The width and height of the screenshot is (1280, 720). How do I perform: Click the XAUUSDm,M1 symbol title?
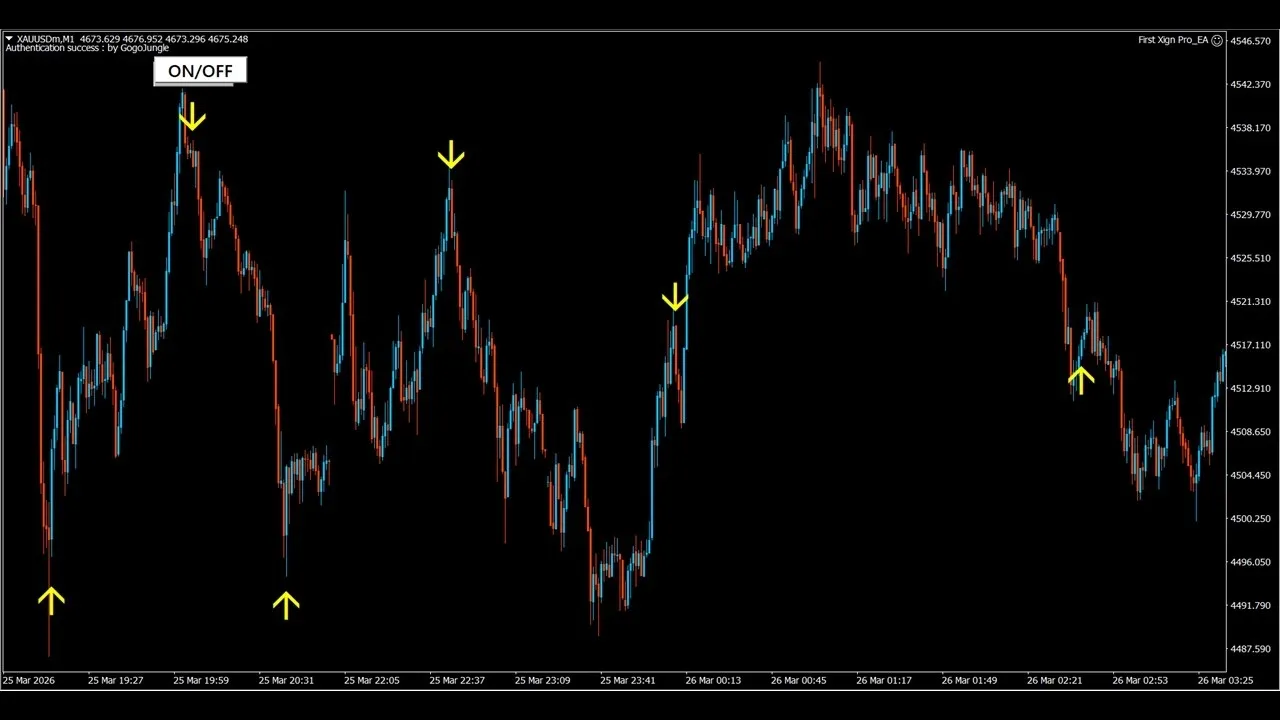[48, 39]
